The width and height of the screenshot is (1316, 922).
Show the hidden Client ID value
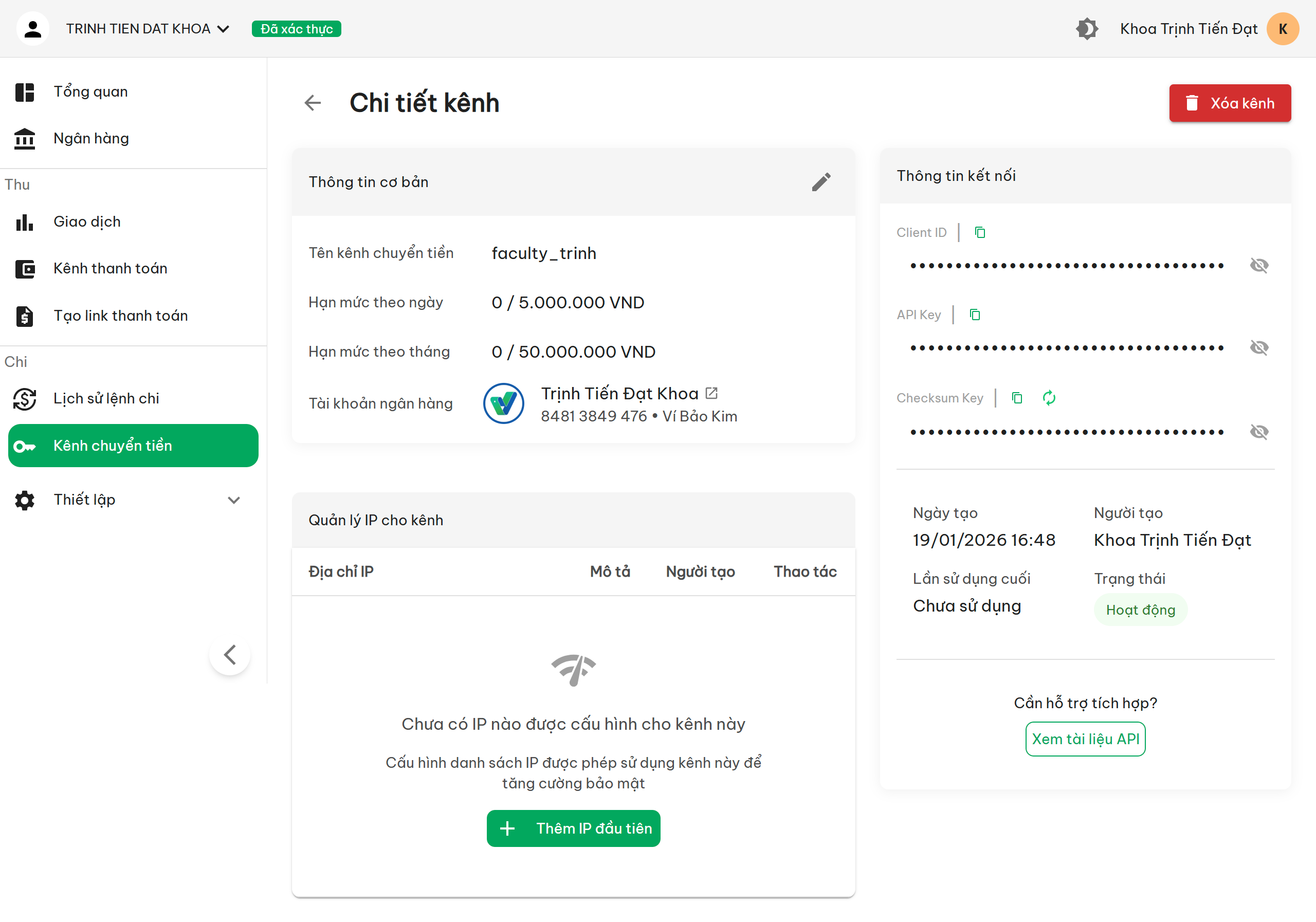coord(1260,265)
